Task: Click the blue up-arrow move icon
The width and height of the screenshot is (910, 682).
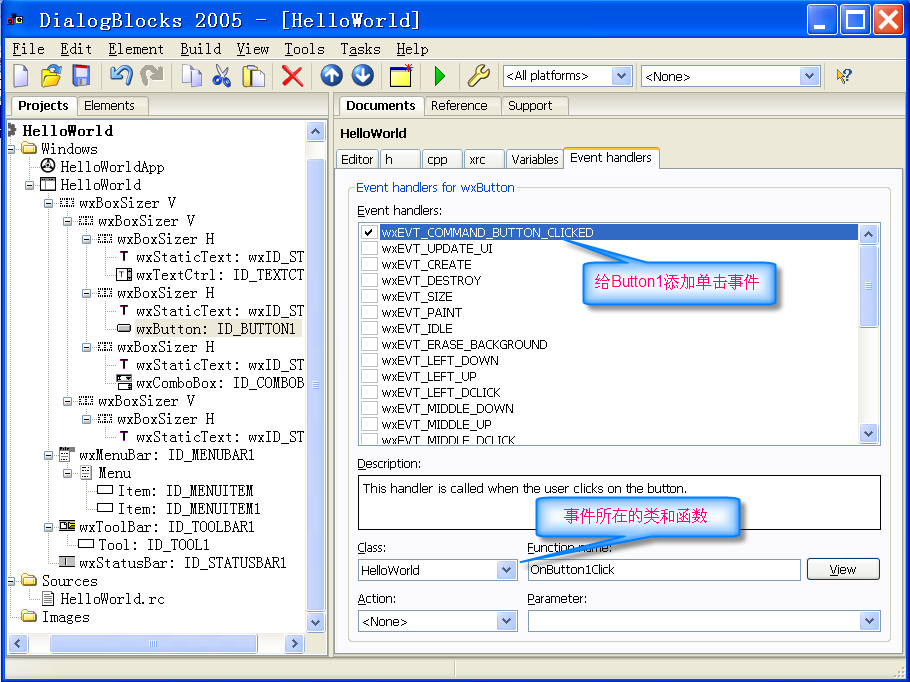Action: pos(330,75)
